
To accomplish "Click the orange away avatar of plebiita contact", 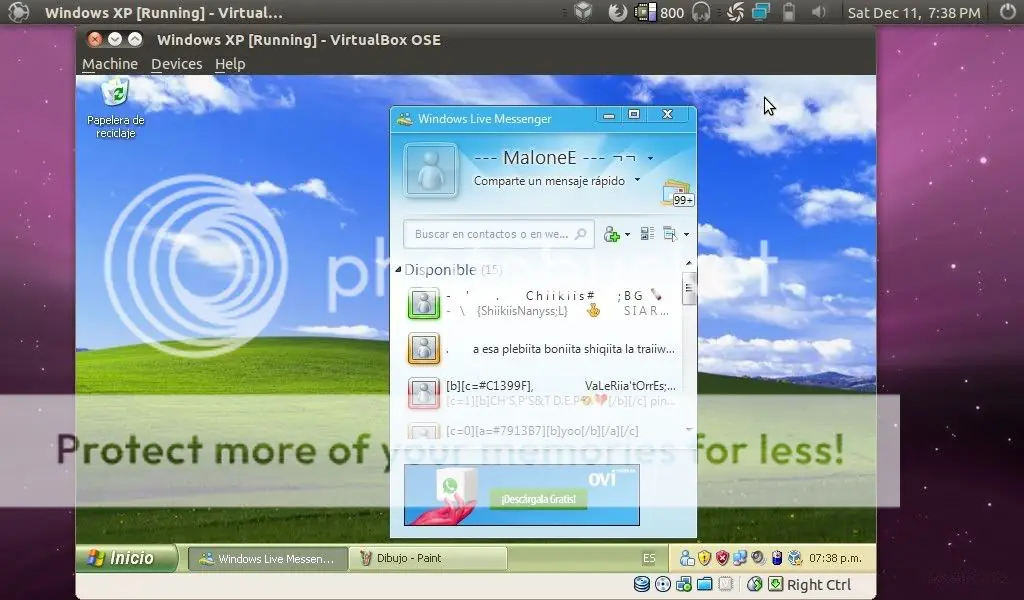I will point(424,349).
